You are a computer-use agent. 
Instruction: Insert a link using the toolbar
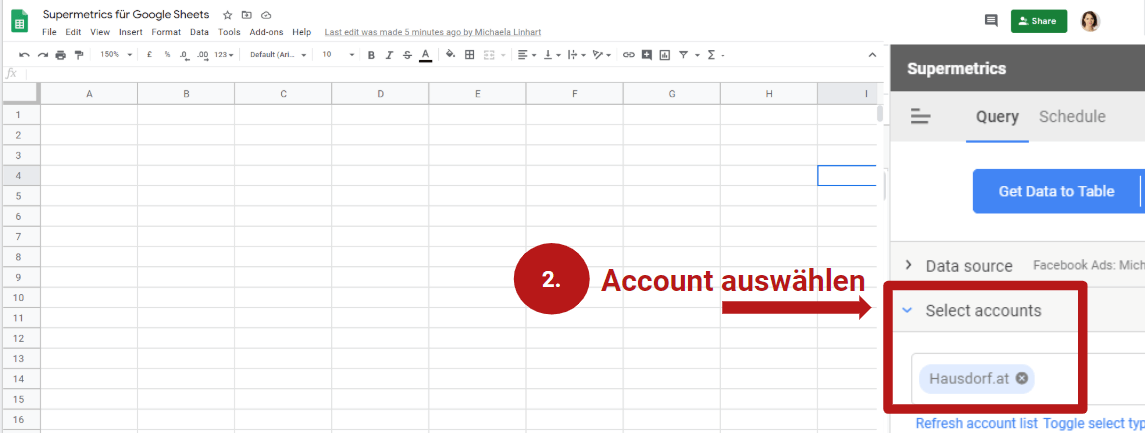point(629,55)
